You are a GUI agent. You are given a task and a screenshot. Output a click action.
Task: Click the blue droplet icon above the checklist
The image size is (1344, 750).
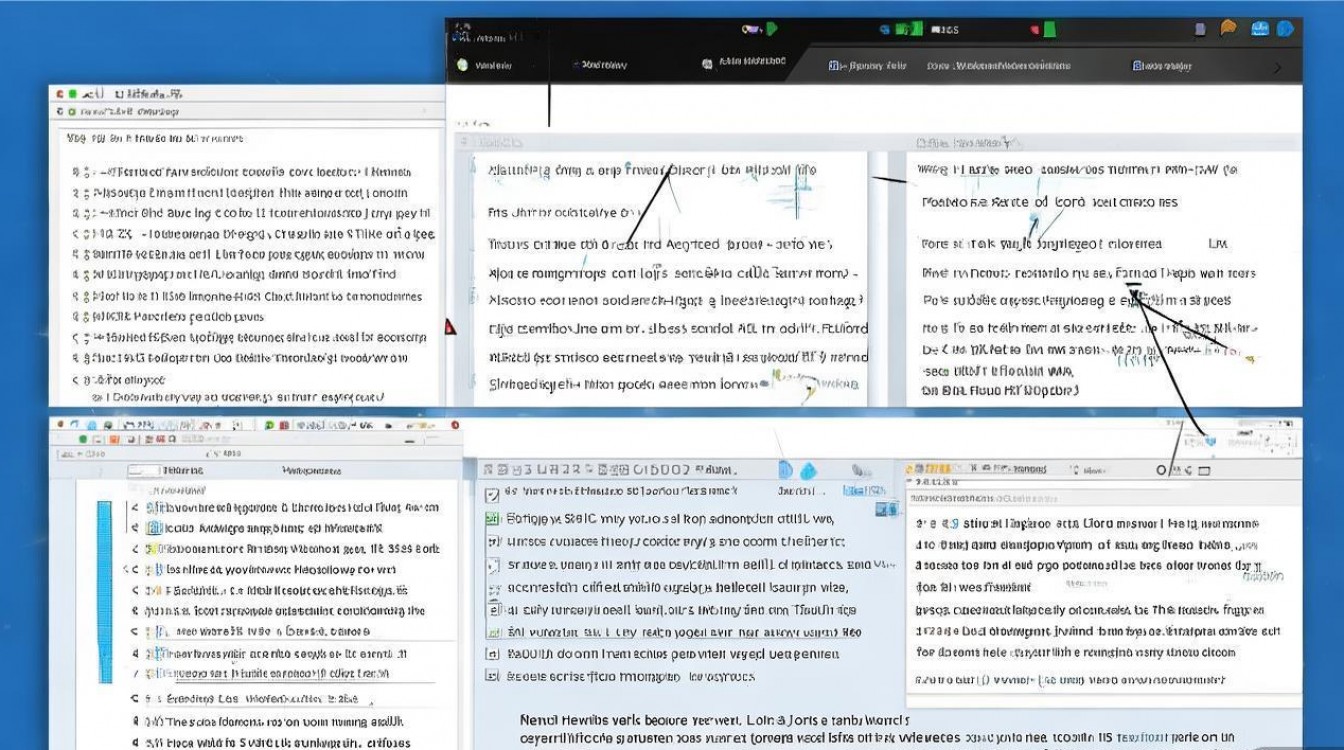(x=808, y=470)
